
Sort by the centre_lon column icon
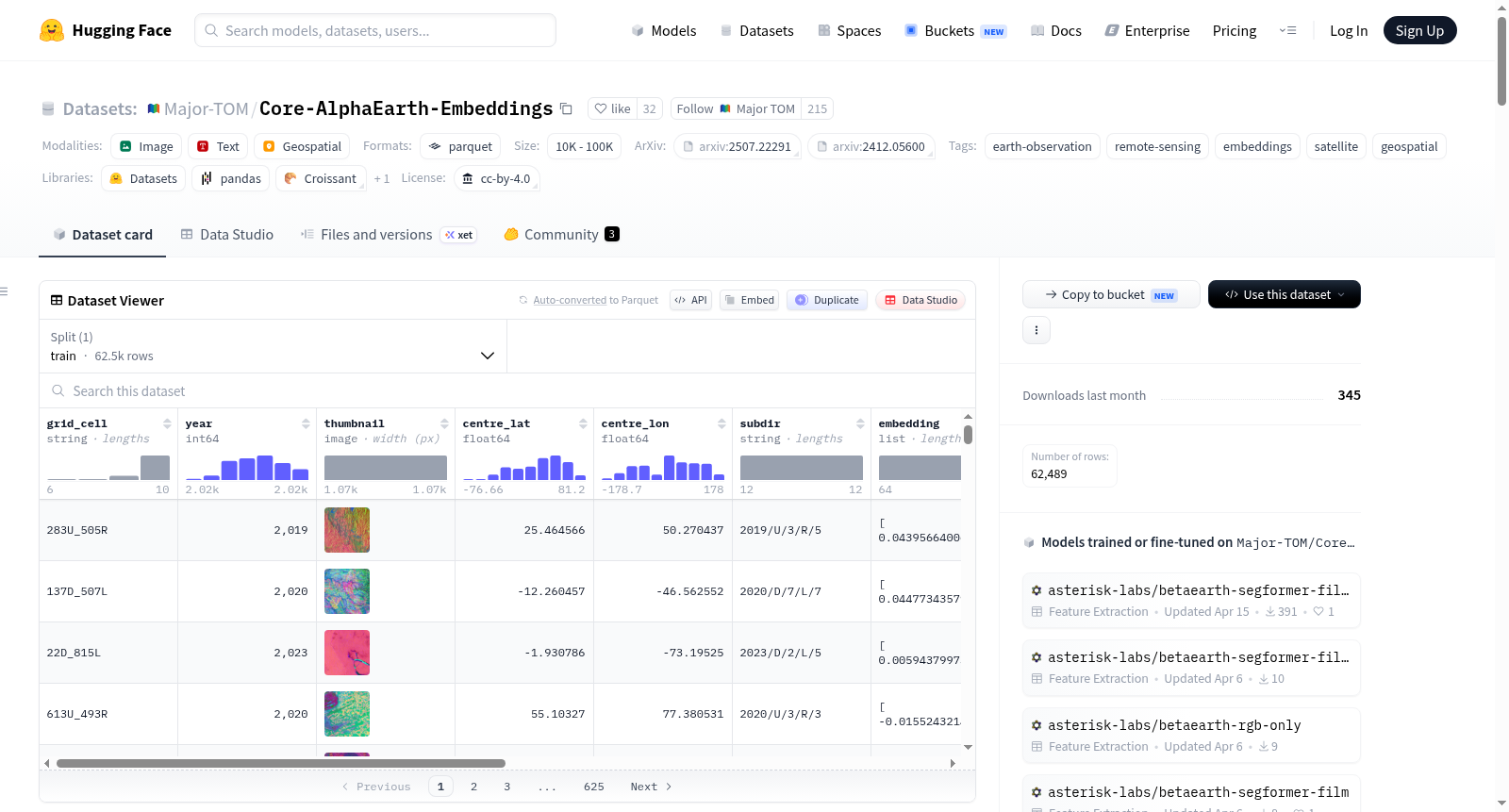point(721,423)
